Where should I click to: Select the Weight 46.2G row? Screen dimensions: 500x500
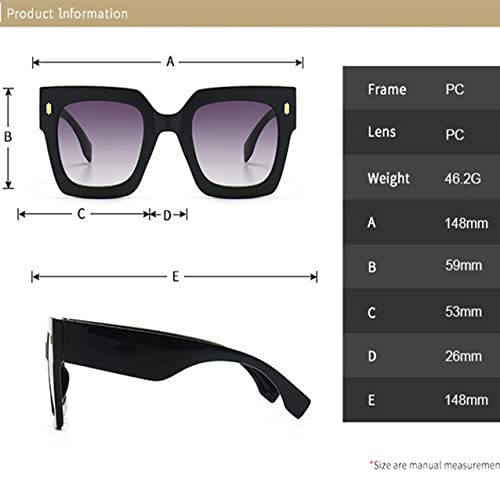[421, 177]
